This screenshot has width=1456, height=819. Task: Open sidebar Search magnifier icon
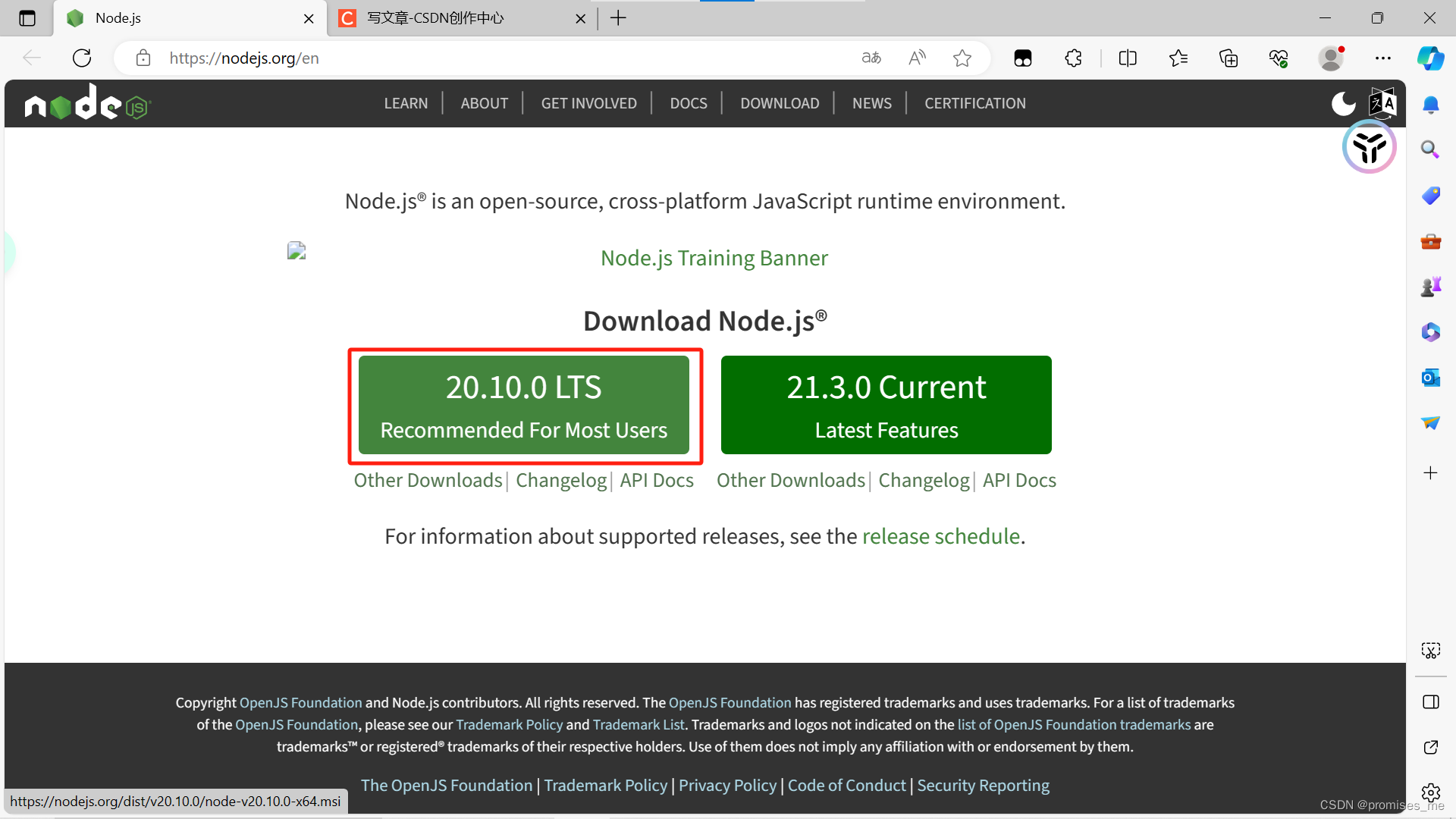pos(1430,149)
